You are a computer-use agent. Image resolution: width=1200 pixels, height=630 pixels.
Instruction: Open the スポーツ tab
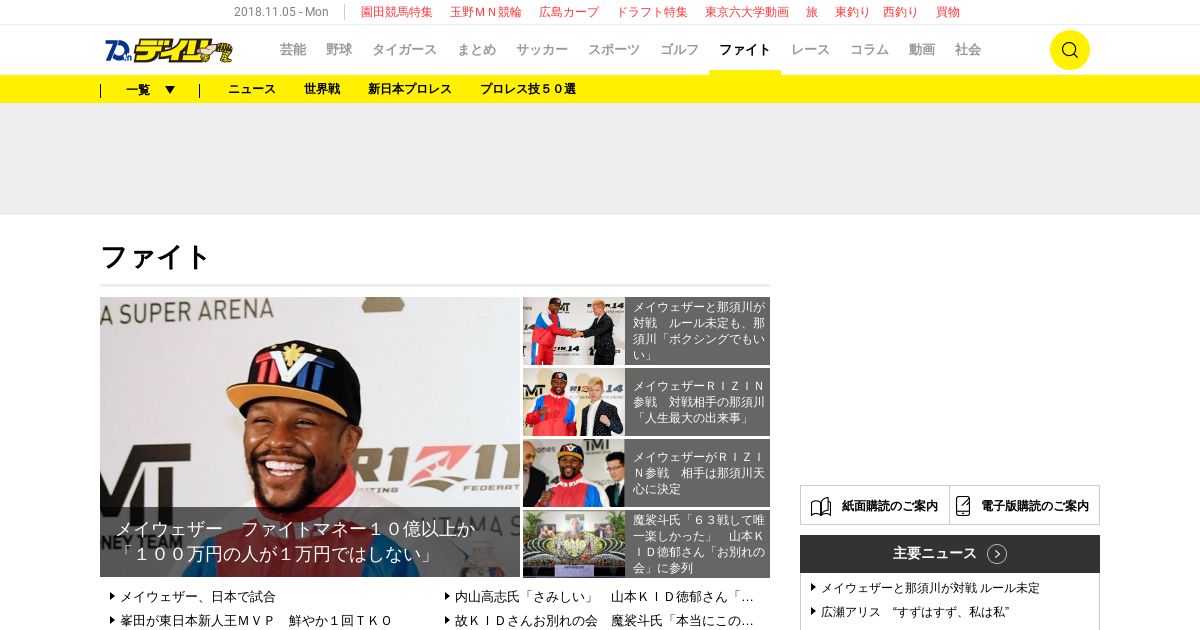pyautogui.click(x=614, y=50)
